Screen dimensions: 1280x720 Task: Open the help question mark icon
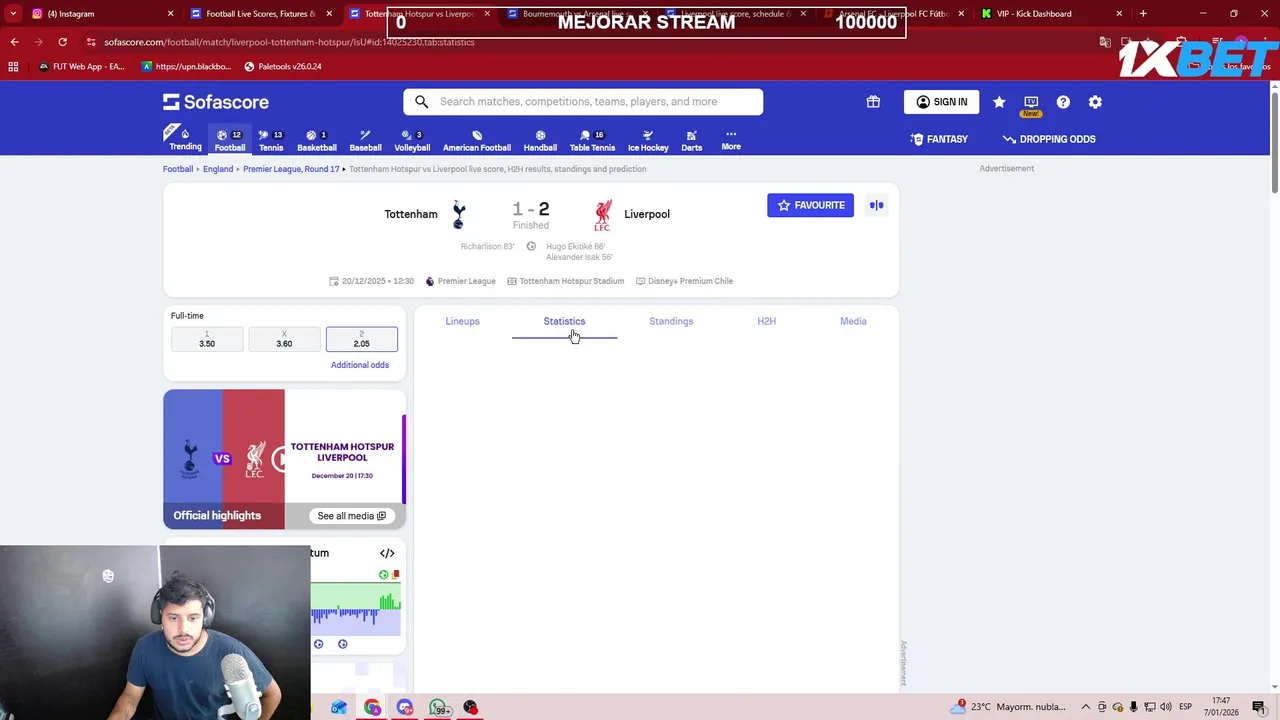pos(1063,102)
